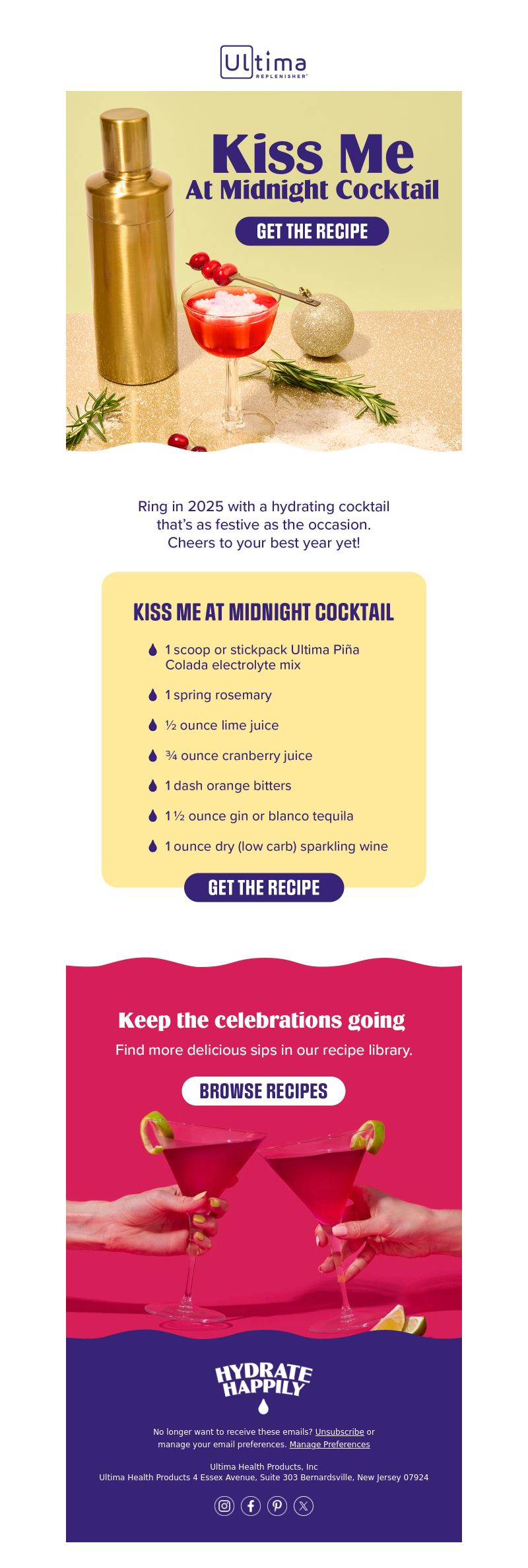Viewport: 528px width, 1568px height.
Task: Open the Pinterest social icon
Action: 277,1505
